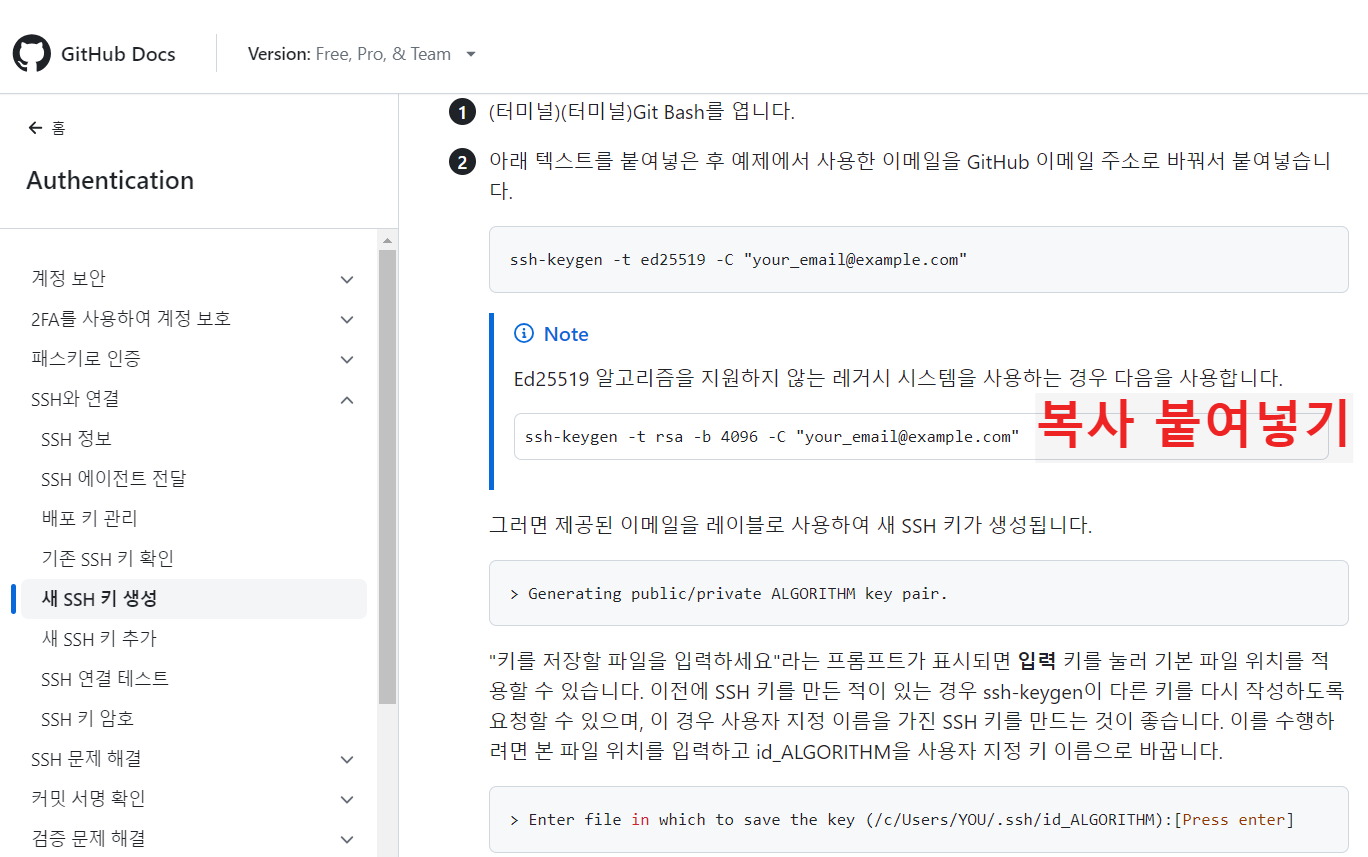Click the ssh-keygen rsa 4096 command text
The height and width of the screenshot is (857, 1368).
pos(772,437)
